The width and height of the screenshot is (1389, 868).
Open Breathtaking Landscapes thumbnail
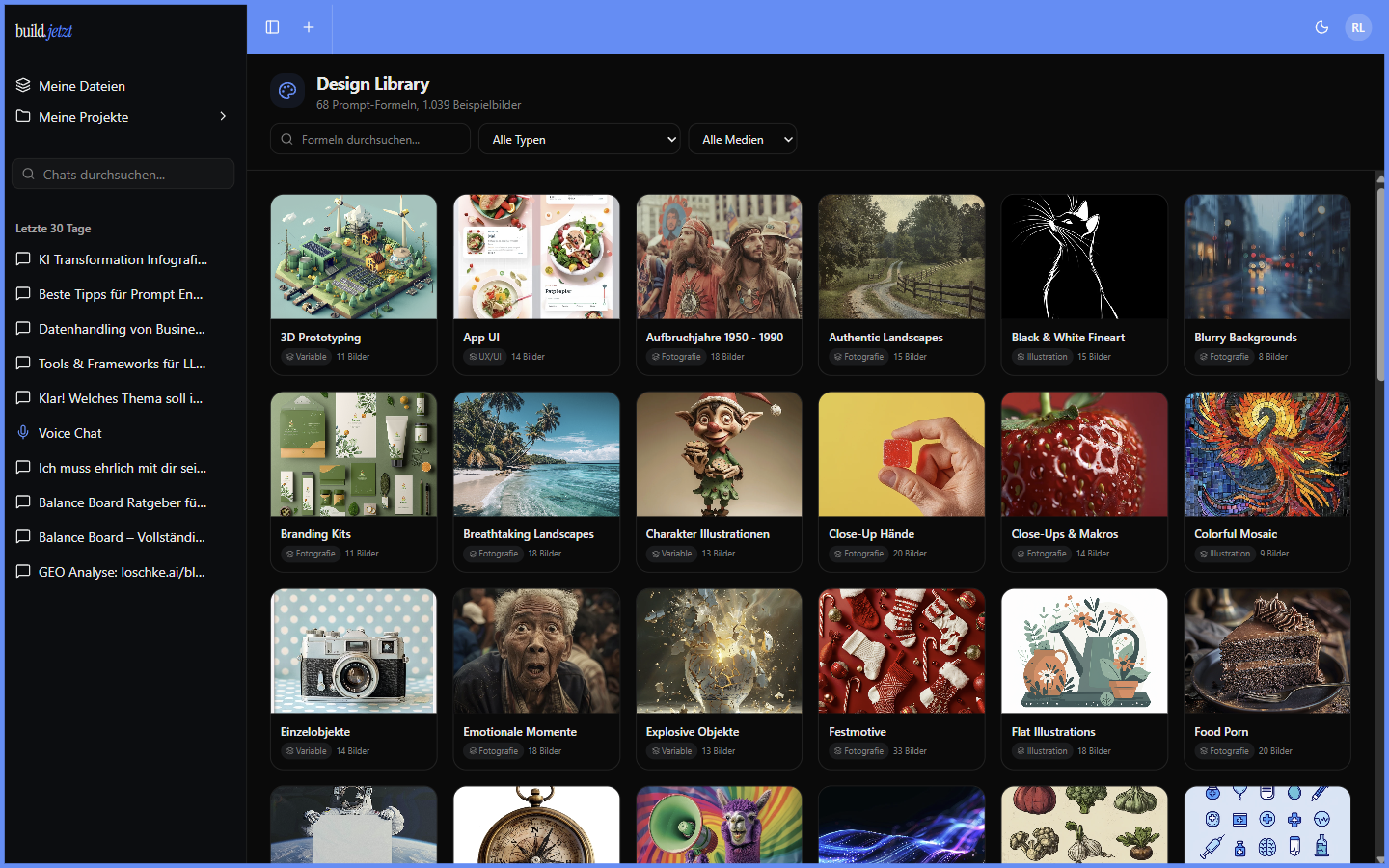pos(536,454)
